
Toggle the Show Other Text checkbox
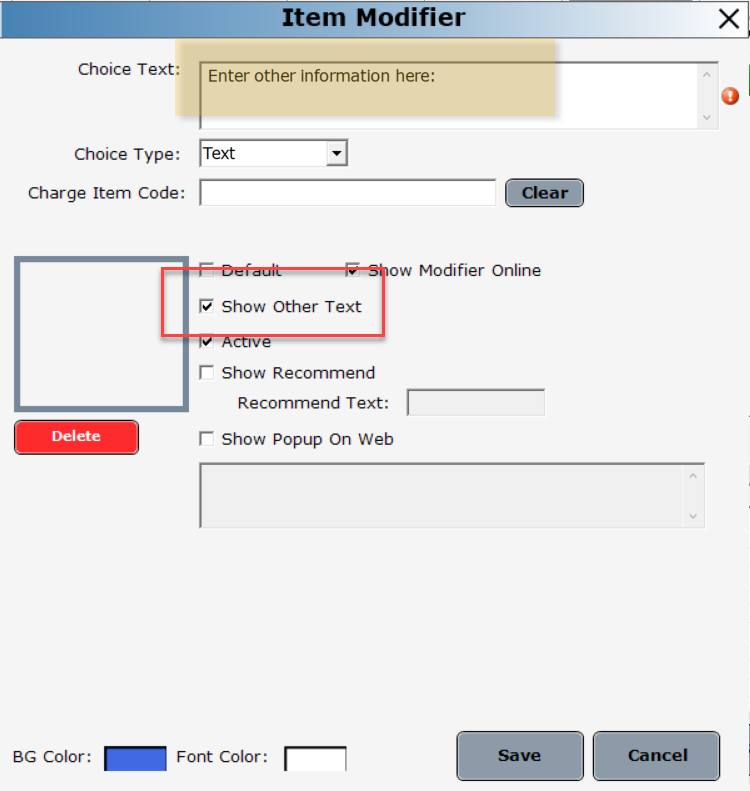pyautogui.click(x=207, y=307)
